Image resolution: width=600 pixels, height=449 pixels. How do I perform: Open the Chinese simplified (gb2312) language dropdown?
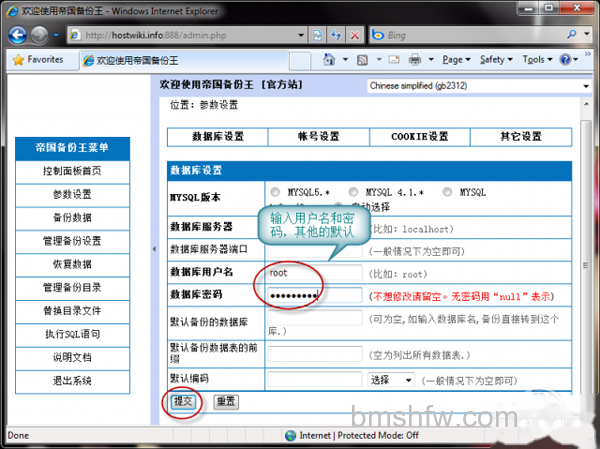click(x=479, y=86)
